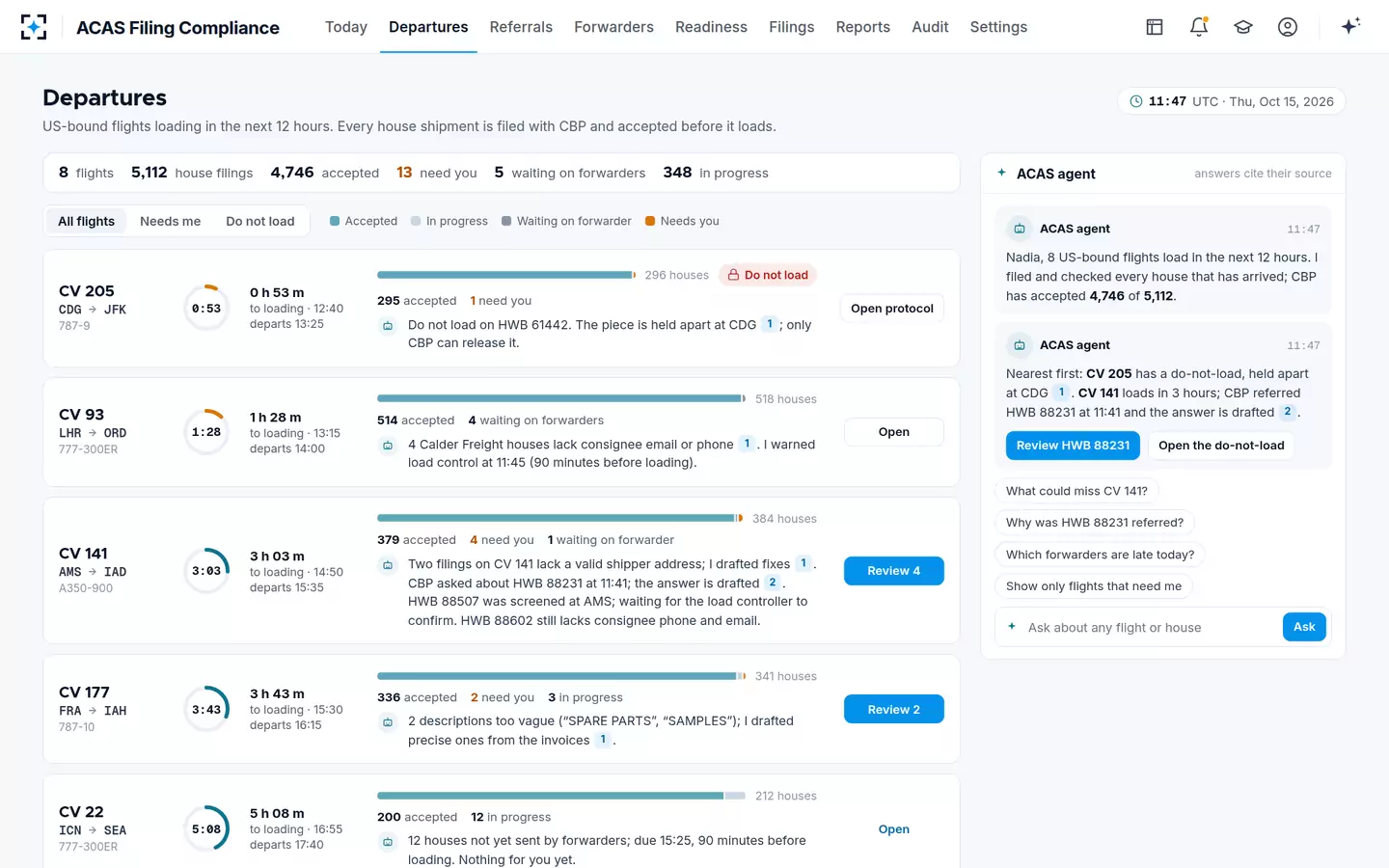Open the Referrals tab
Viewport: 1389px width, 868px height.
[x=521, y=27]
